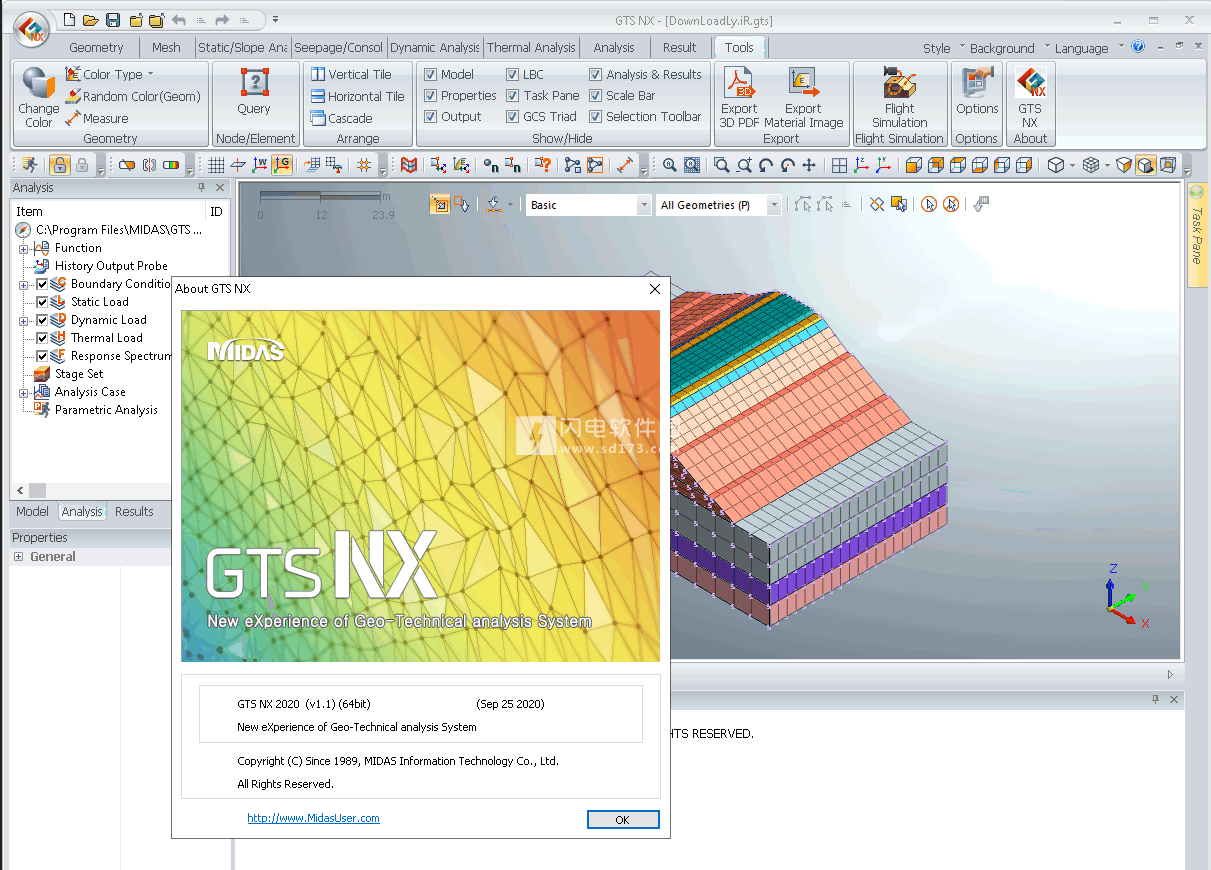Viewport: 1211px width, 870px height.
Task: Click the undo arrow in quick access toolbar
Action: tap(179, 20)
